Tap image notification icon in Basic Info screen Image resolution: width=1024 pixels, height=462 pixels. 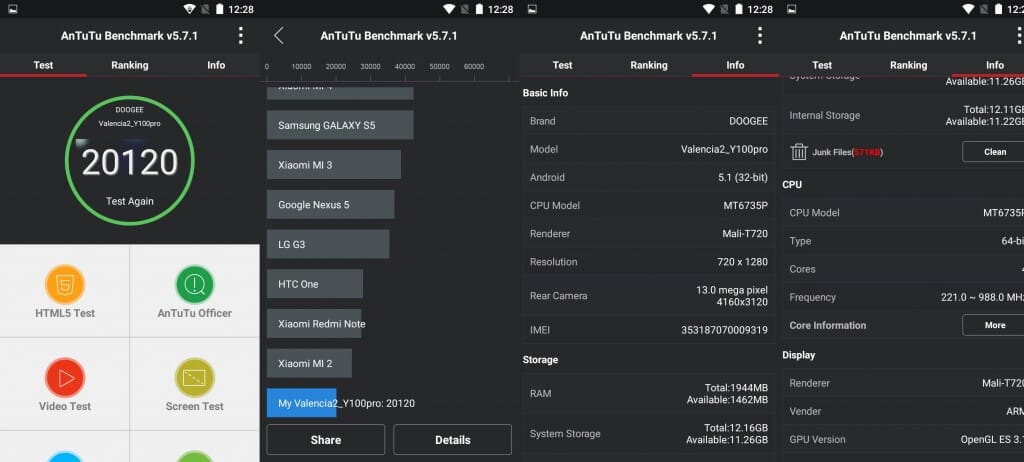[532, 9]
